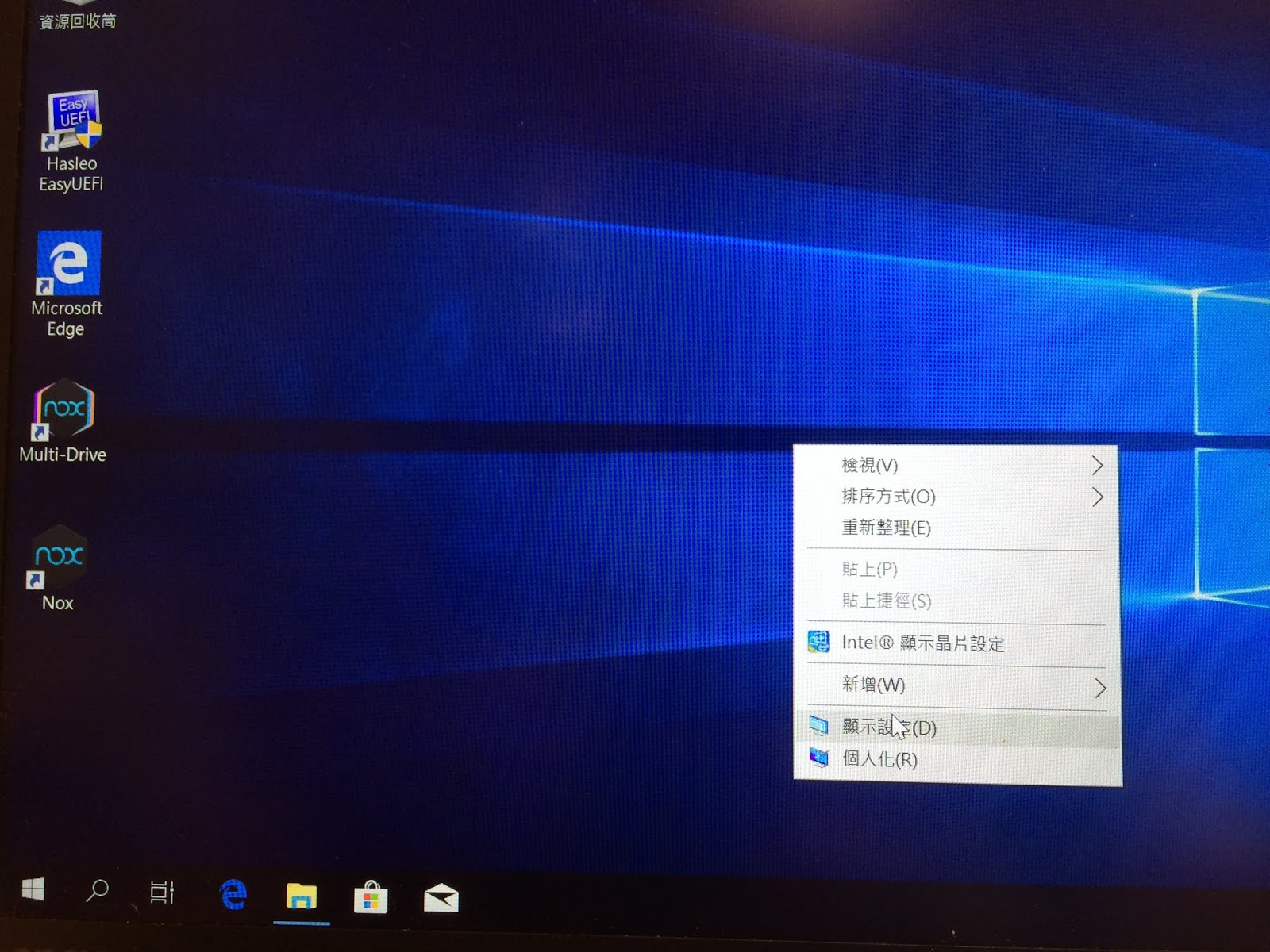Screen dimensions: 1270x952
Task: Select the 資源回收筒 desktop label
Action: pos(77,21)
